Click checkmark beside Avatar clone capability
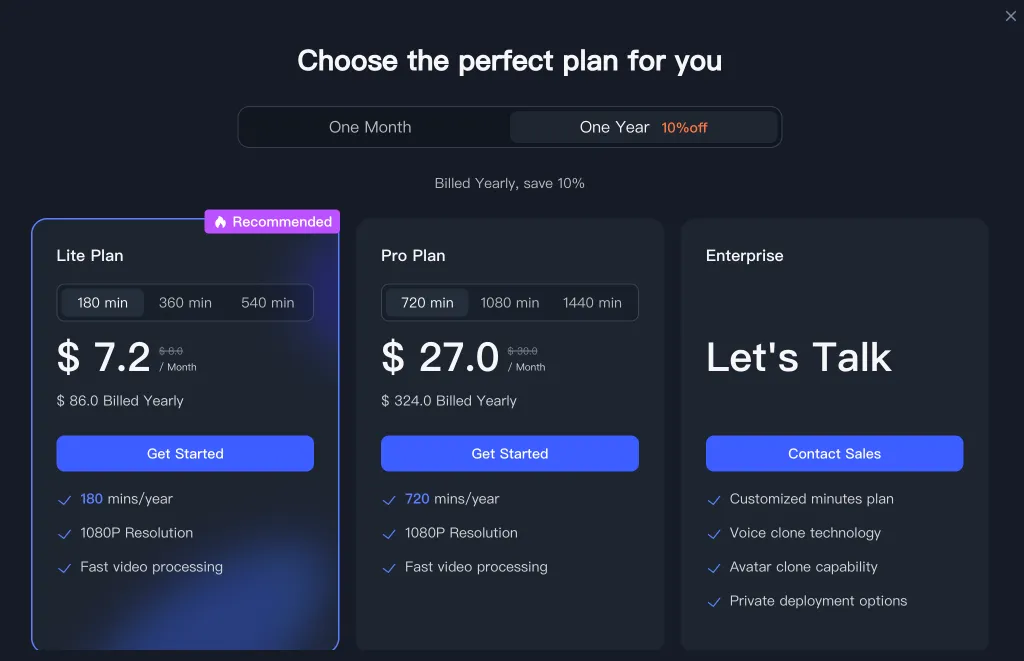Viewport: 1024px width, 661px height. [714, 568]
